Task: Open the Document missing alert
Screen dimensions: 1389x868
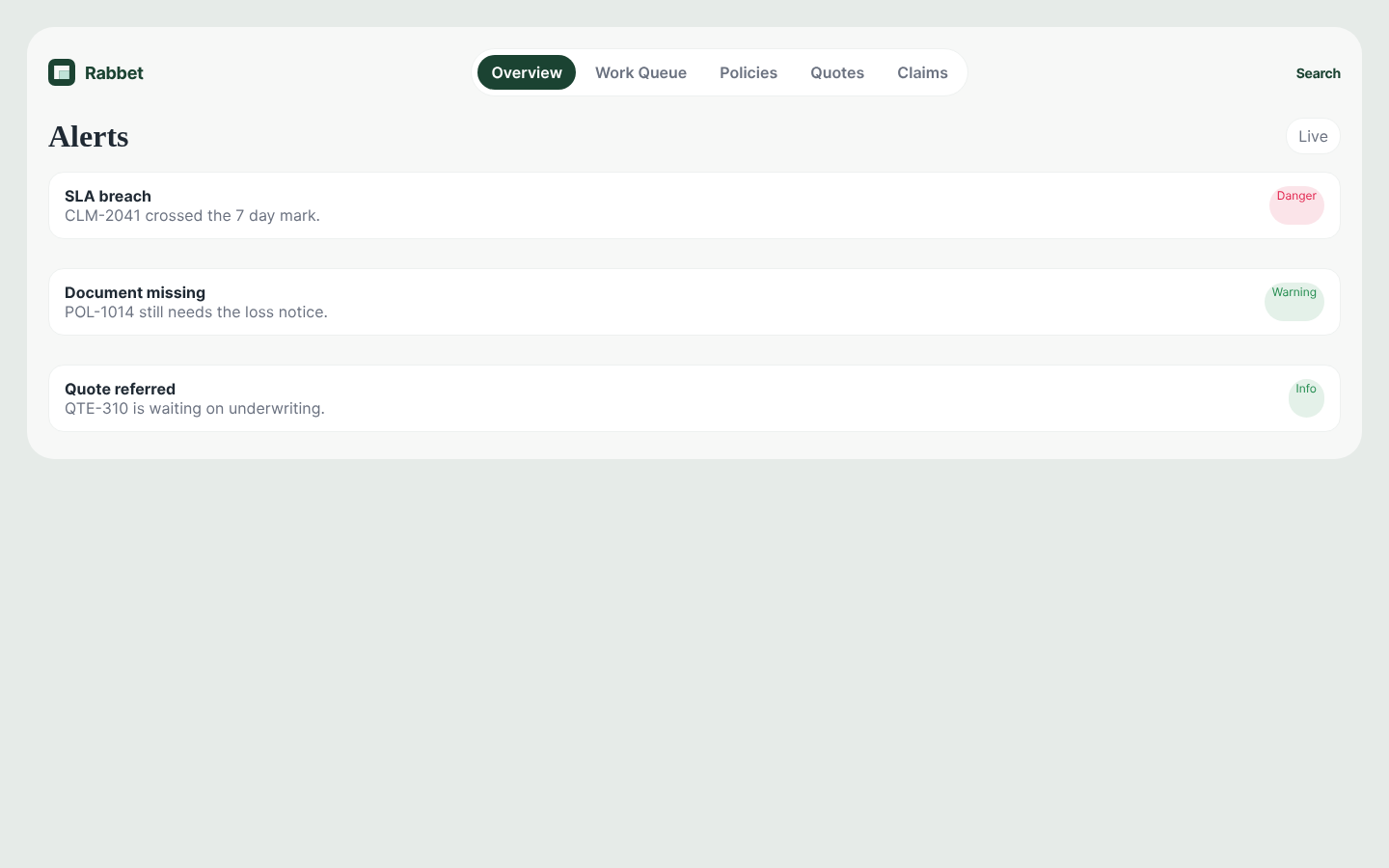Action: (694, 302)
